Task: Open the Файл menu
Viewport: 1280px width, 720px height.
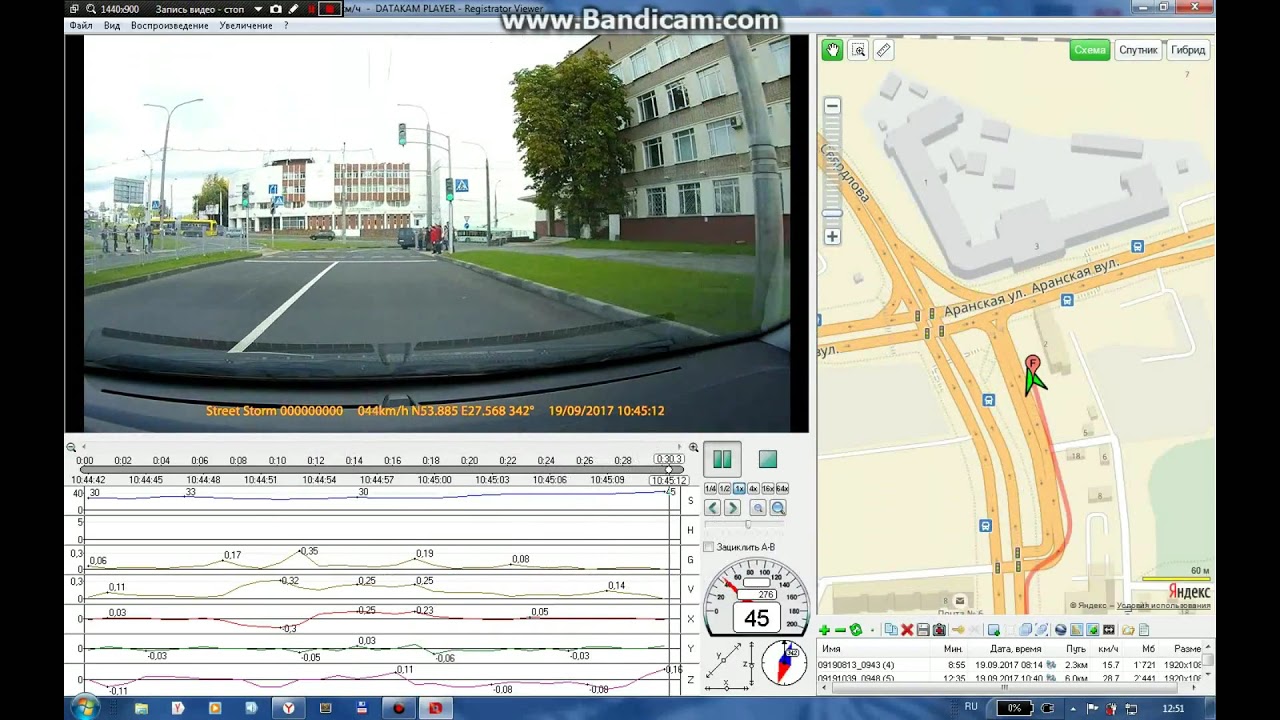Action: point(81,25)
